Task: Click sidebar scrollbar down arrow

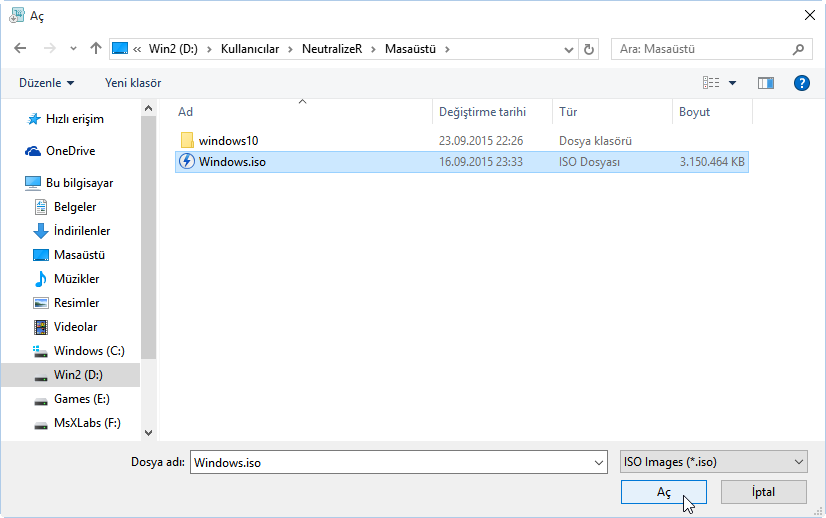Action: [149, 433]
